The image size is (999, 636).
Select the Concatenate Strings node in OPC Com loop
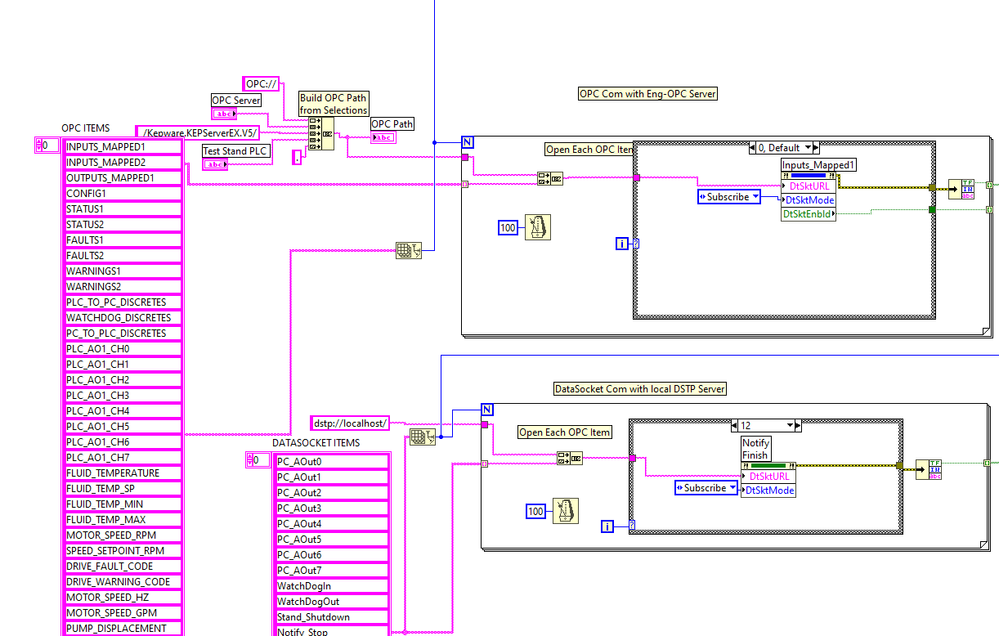click(550, 178)
